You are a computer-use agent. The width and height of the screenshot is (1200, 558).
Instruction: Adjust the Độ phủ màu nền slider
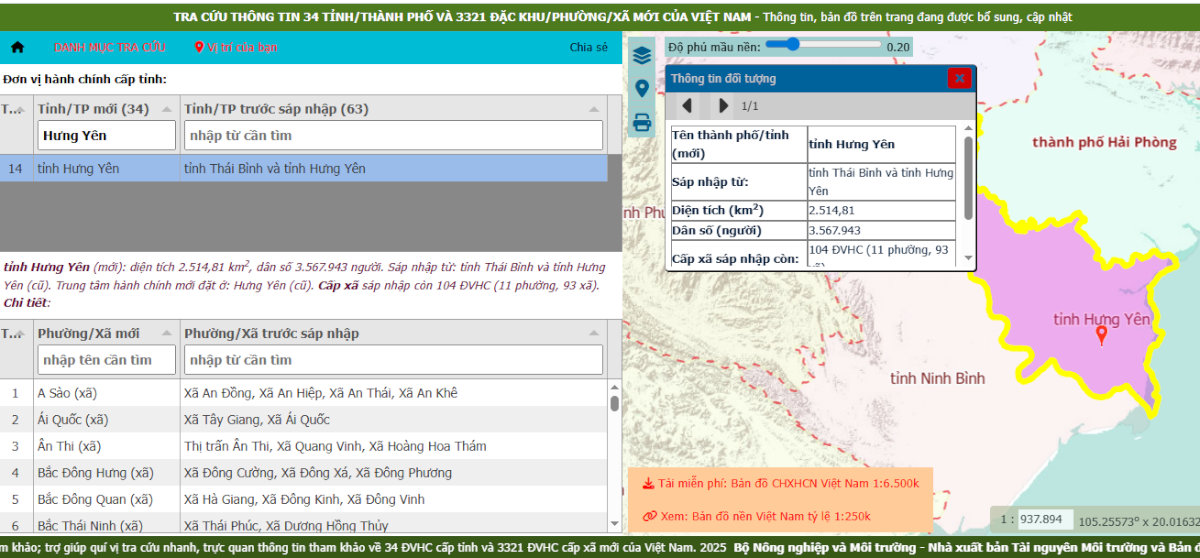[794, 45]
